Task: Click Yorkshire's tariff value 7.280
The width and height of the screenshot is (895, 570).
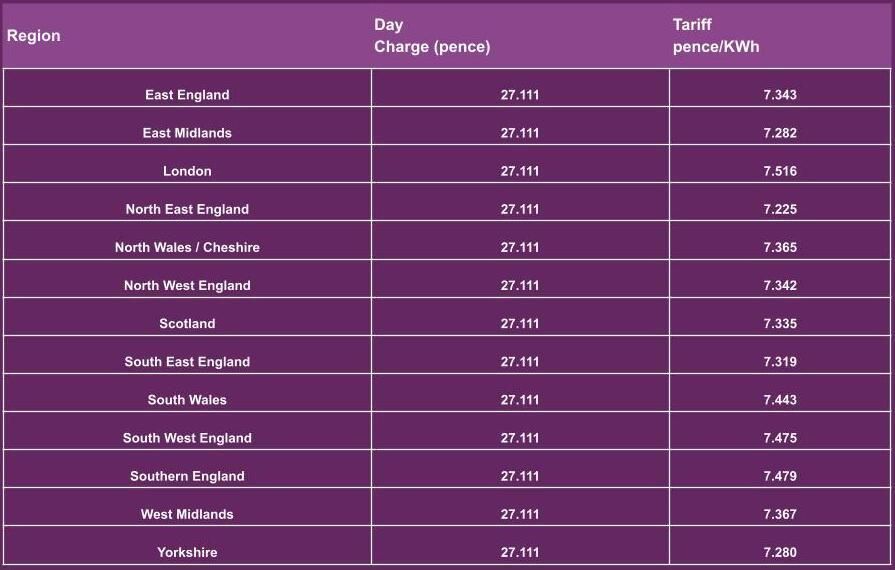Action: pyautogui.click(x=780, y=552)
